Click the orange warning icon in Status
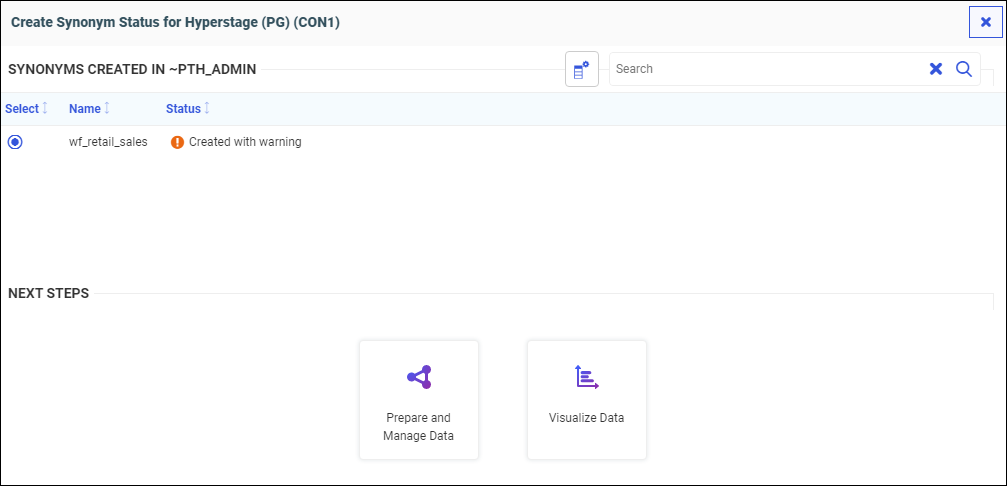Screen dimensions: 1007x486 pos(177,142)
